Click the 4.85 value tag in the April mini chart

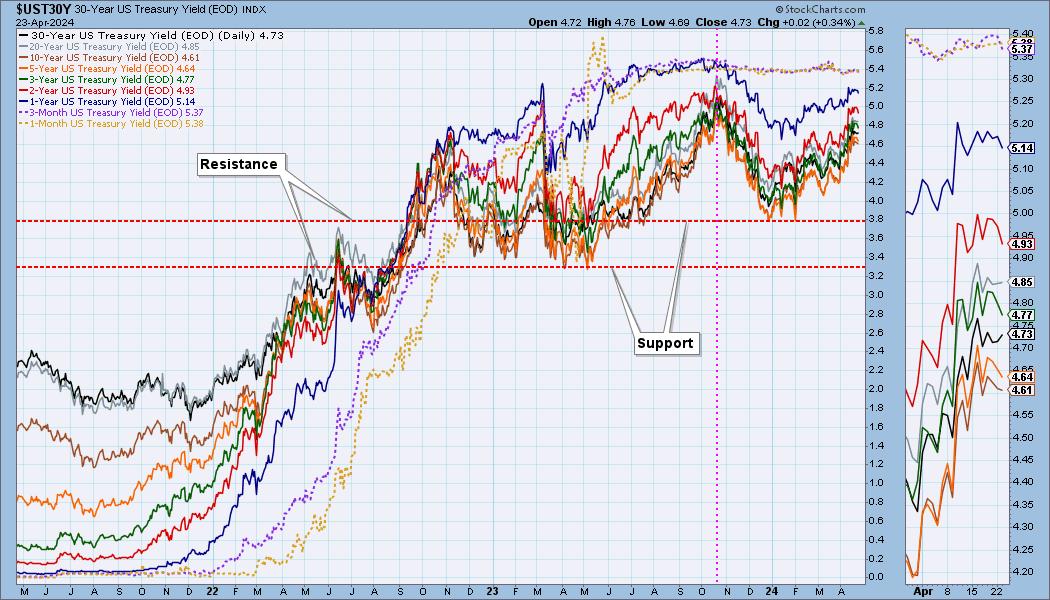[1022, 283]
